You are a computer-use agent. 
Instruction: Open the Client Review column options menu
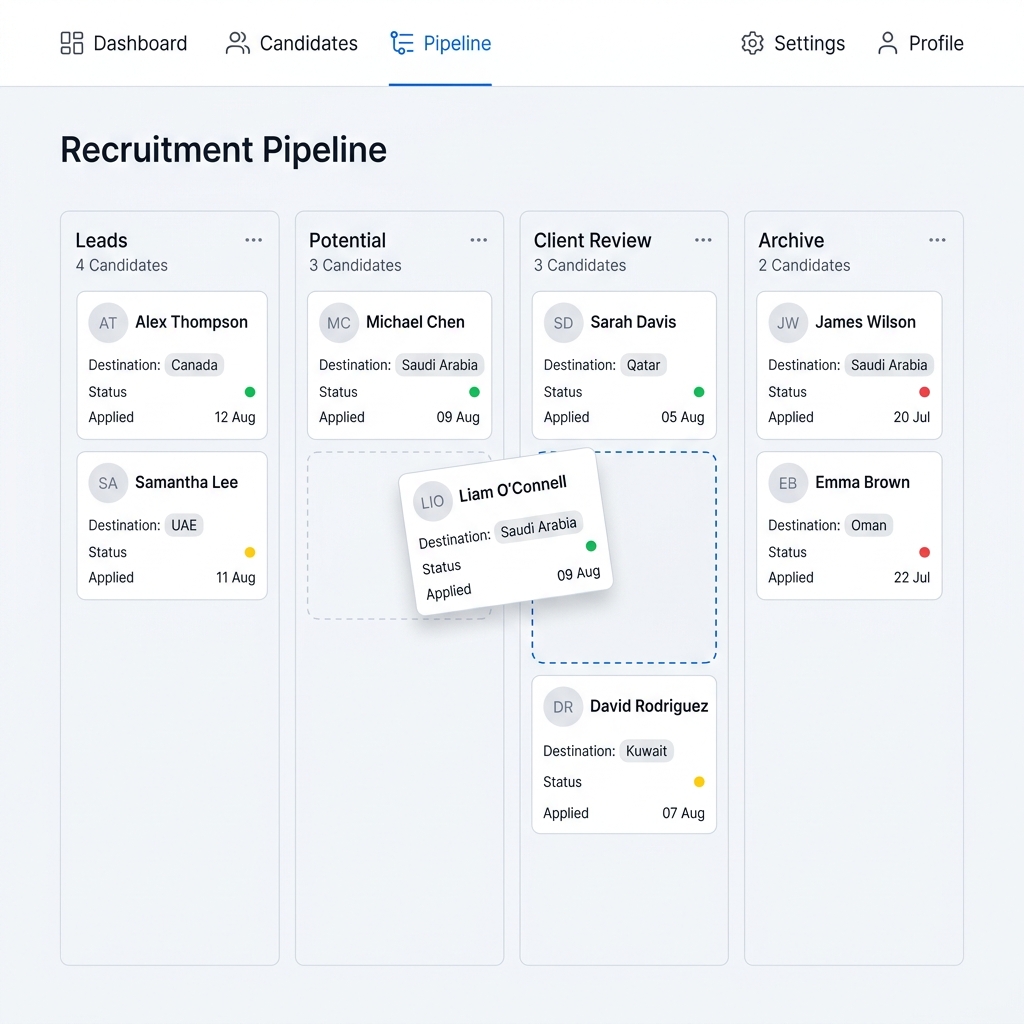pos(703,240)
